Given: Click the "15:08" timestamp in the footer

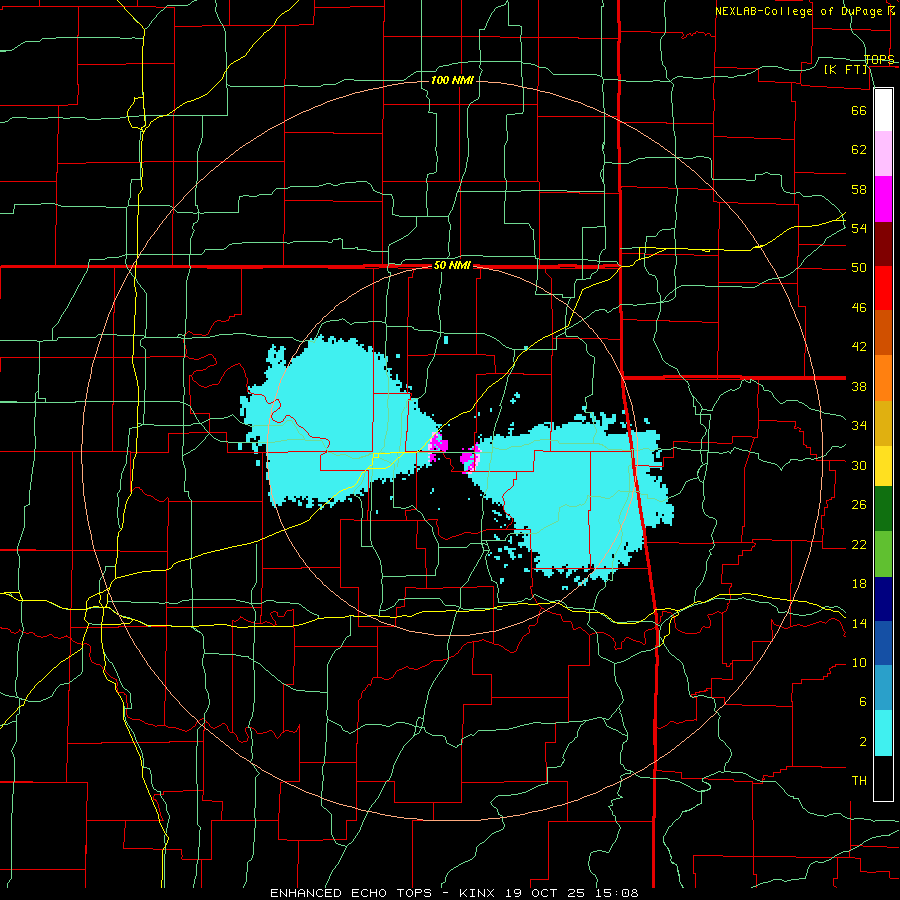Looking at the screenshot, I should click(x=616, y=893).
